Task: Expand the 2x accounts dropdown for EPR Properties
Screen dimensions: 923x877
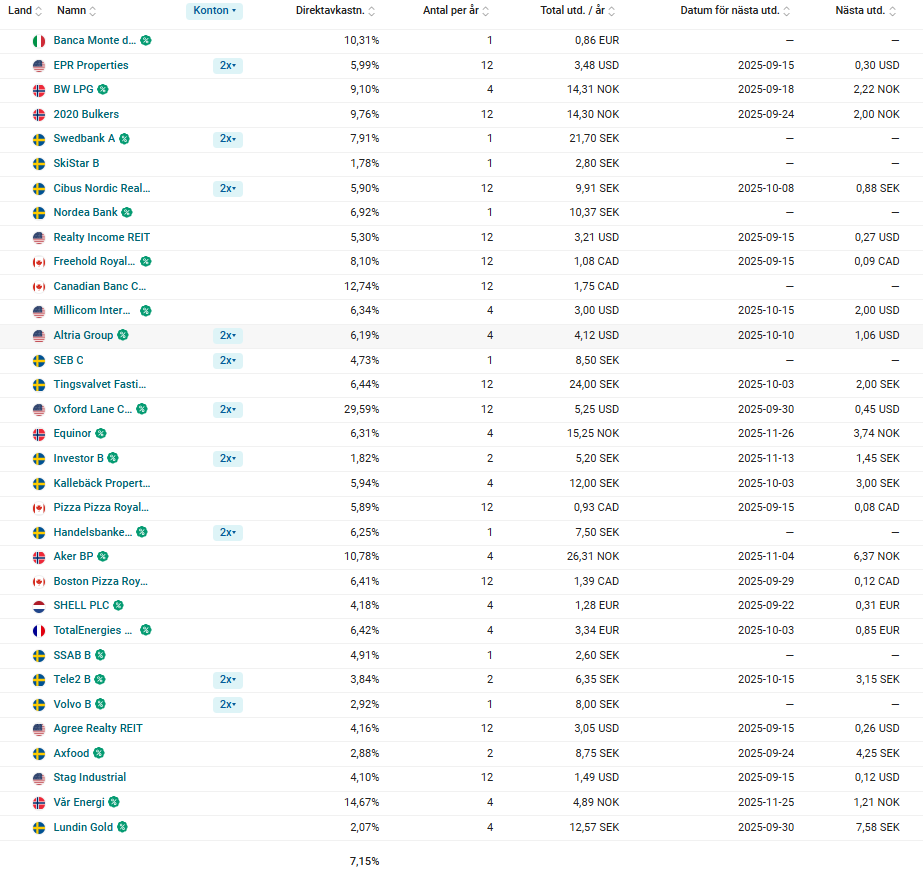Action: tap(228, 66)
